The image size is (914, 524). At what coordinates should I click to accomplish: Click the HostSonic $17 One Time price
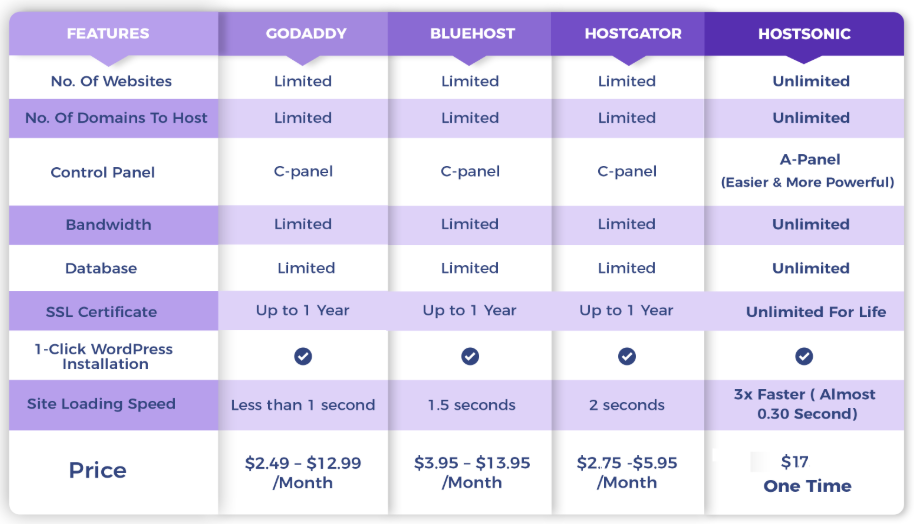(806, 474)
